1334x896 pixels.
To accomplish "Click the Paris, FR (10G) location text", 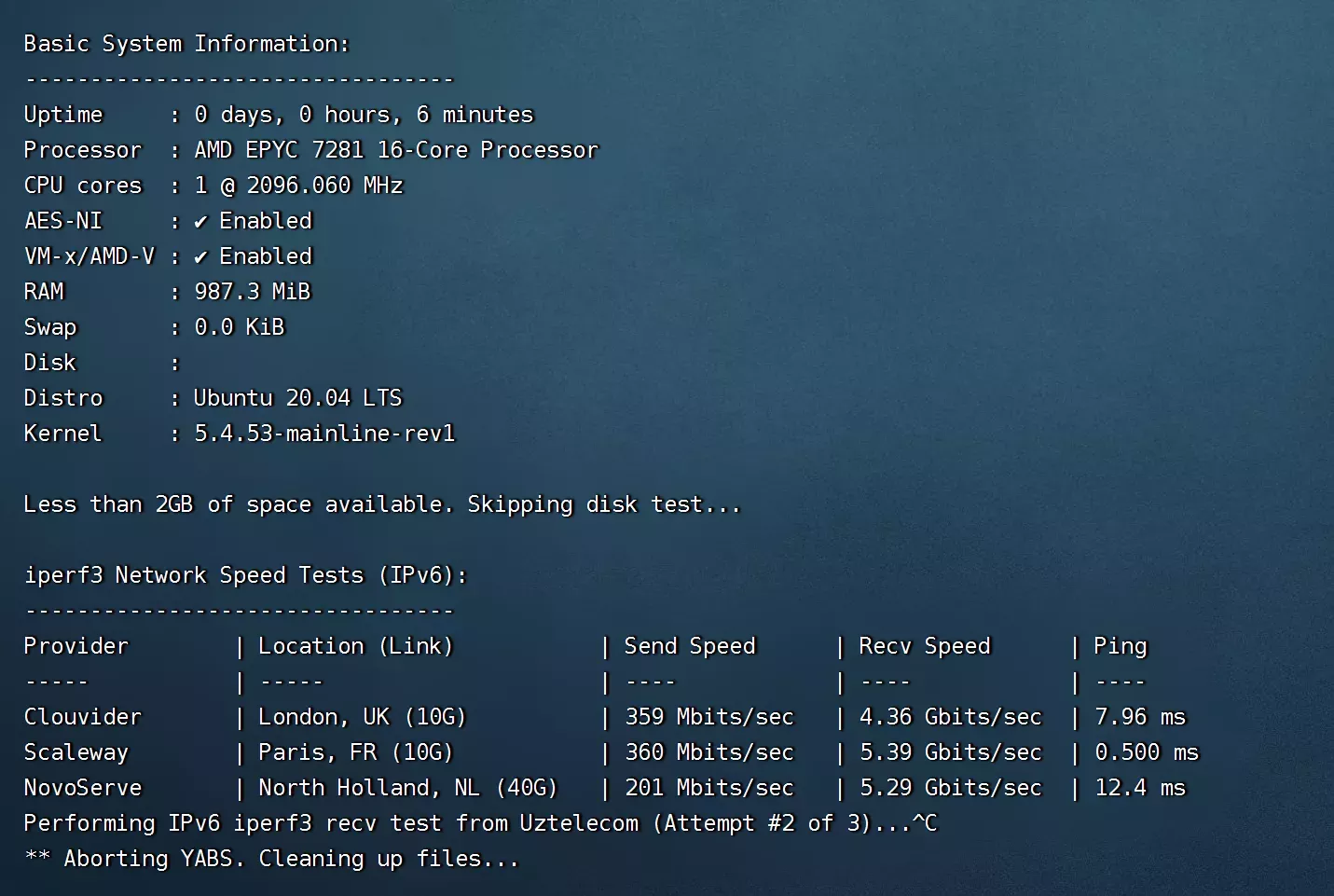I will [353, 752].
